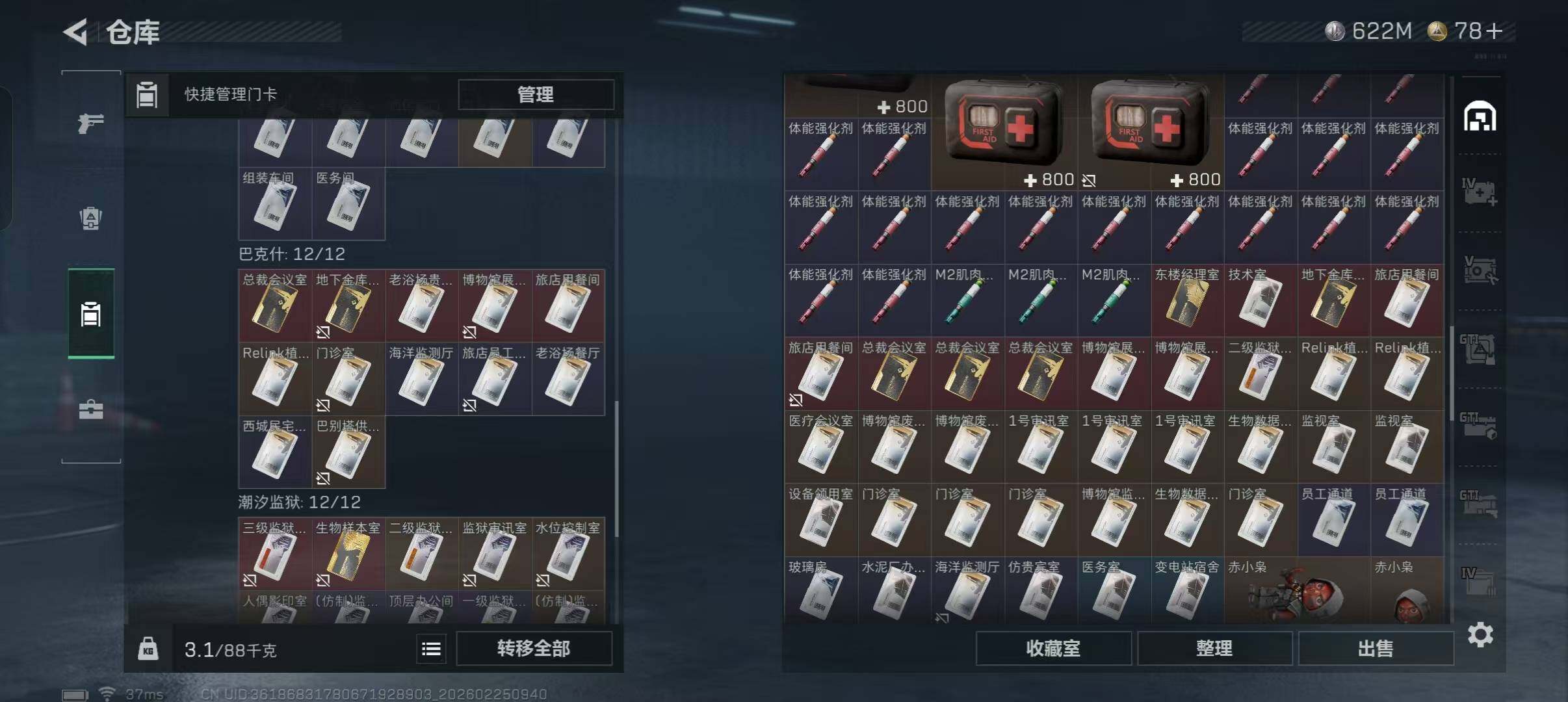Viewport: 1568px width, 702px height.
Task: Toggle the list view icon beside 转移全部
Action: pyautogui.click(x=431, y=648)
